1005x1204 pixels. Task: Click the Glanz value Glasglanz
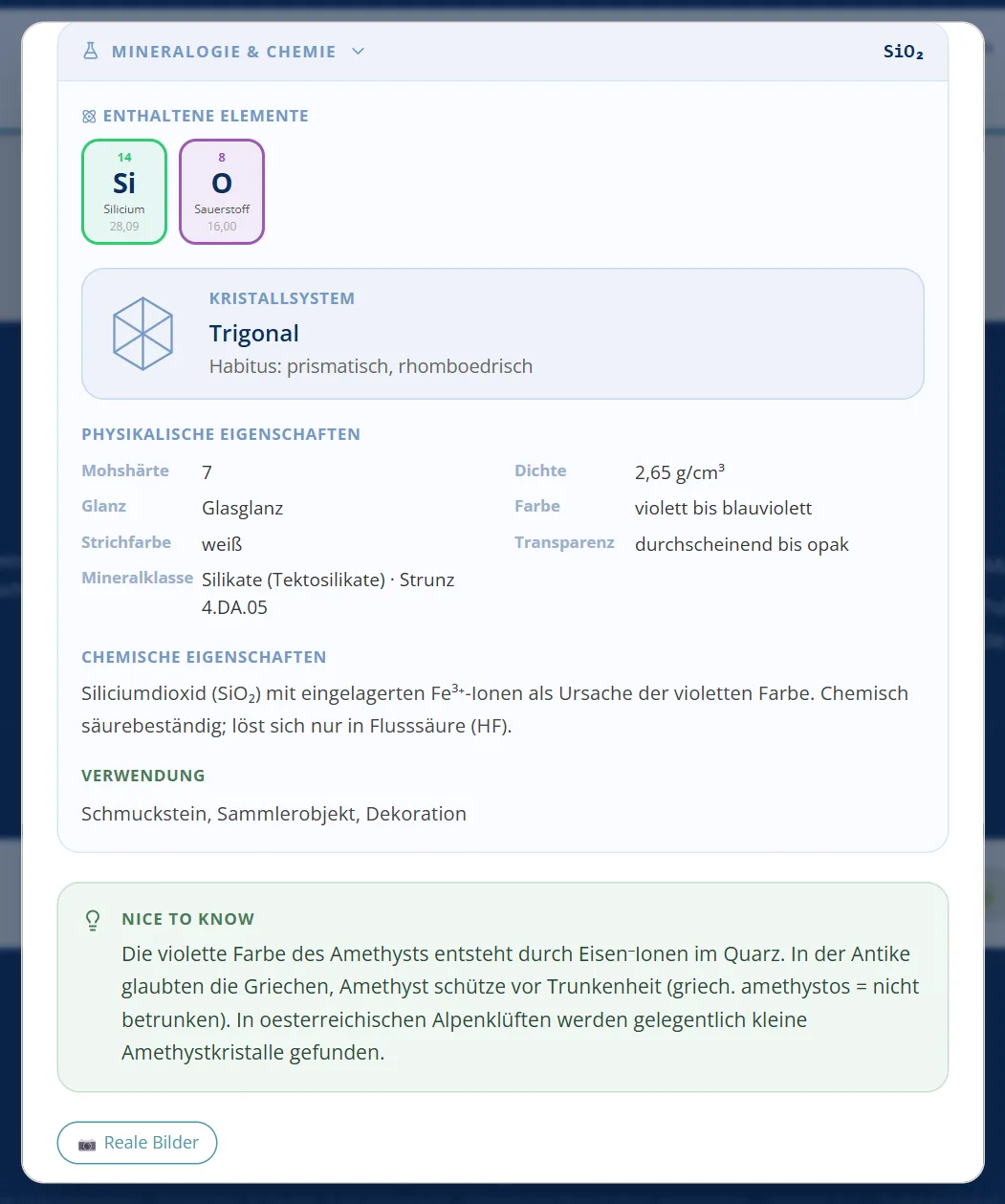(x=243, y=508)
